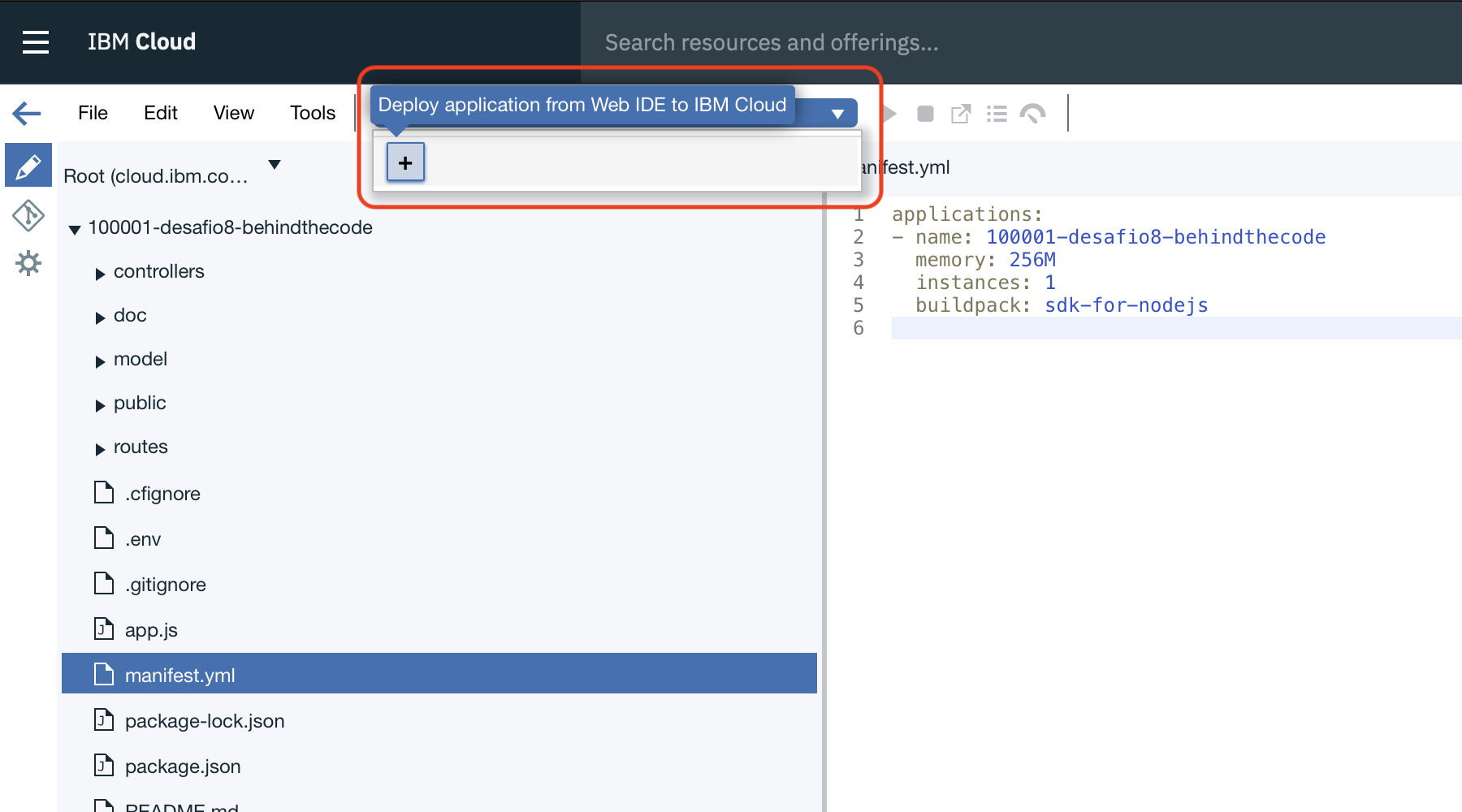1462x812 pixels.
Task: Expand the public folder
Action: 100,406
